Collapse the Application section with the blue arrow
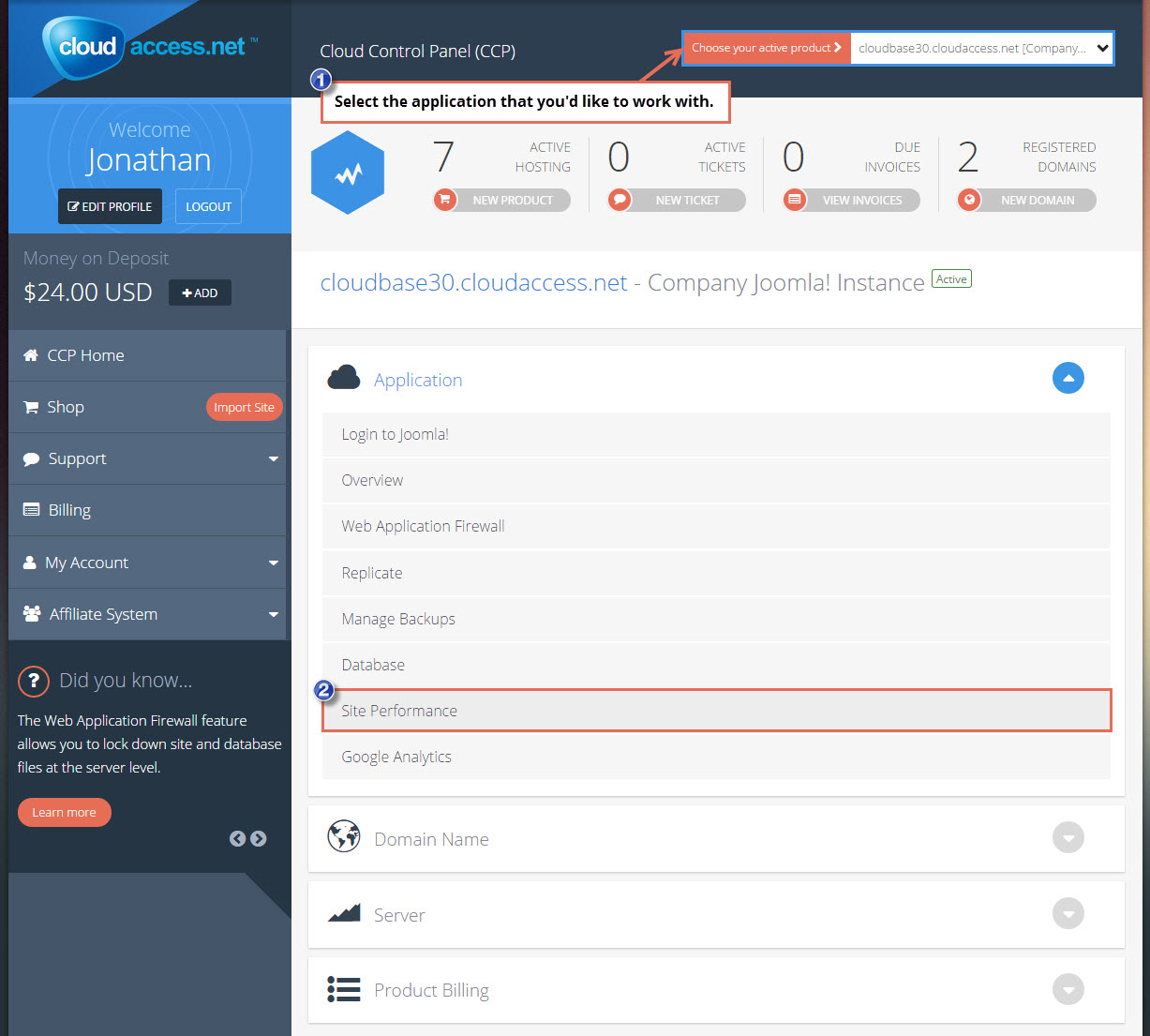1150x1036 pixels. click(1068, 378)
